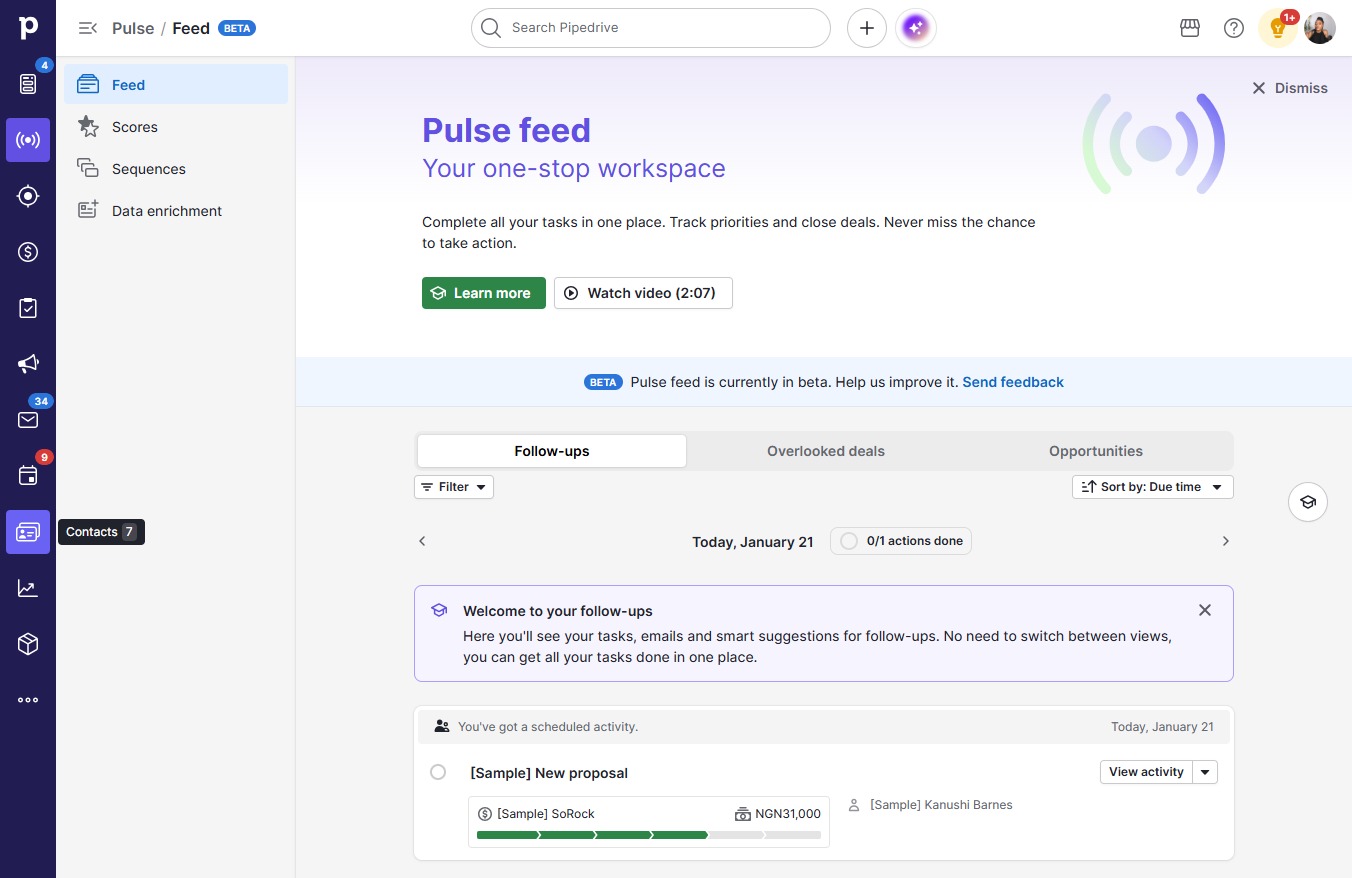1352x878 pixels.
Task: Open Contacts in the left sidebar
Action: tap(28, 532)
